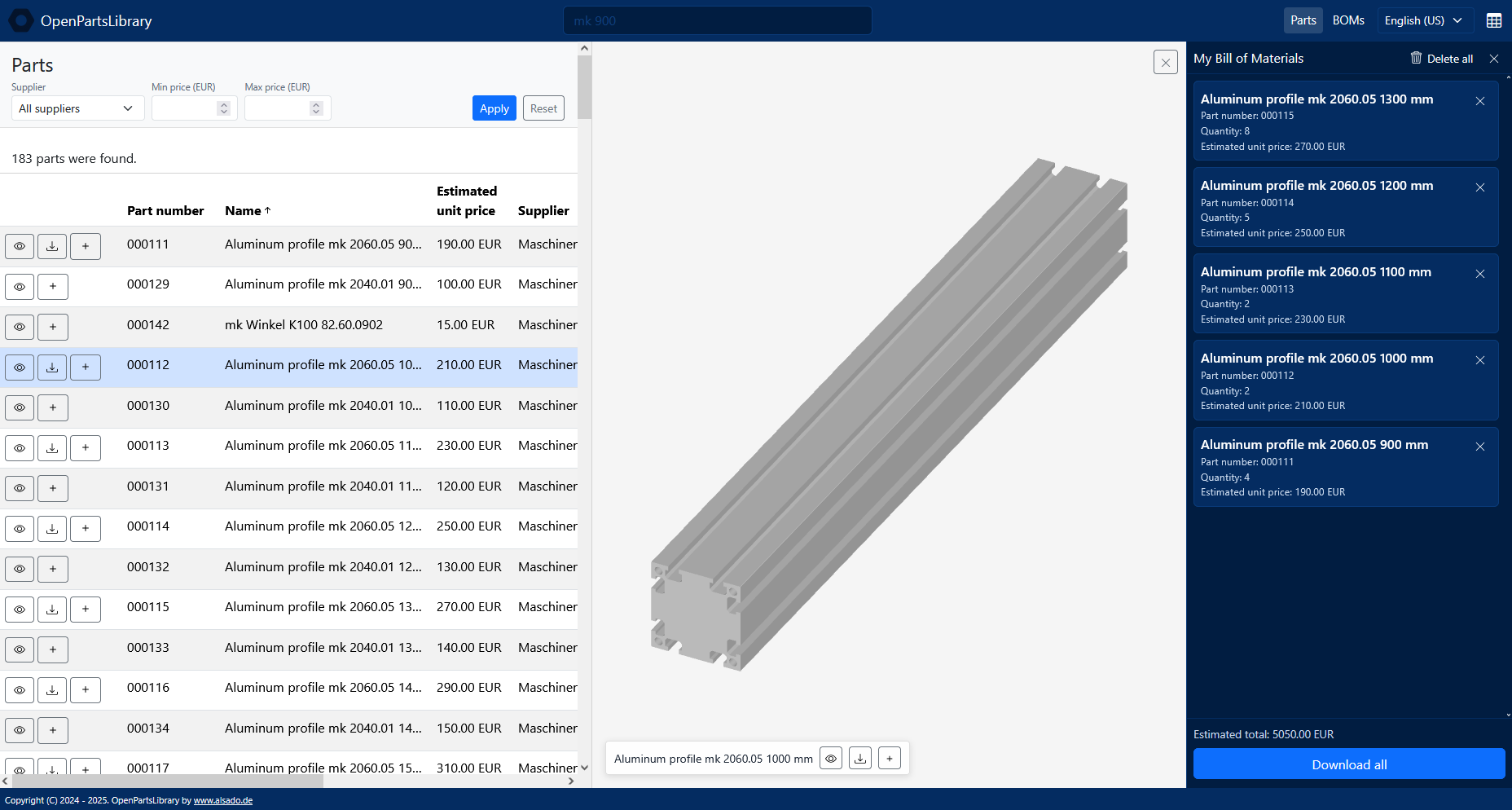Viewport: 1512px width, 810px height.
Task: Remove 1200 mm profile from BOM
Action: 1480,187
